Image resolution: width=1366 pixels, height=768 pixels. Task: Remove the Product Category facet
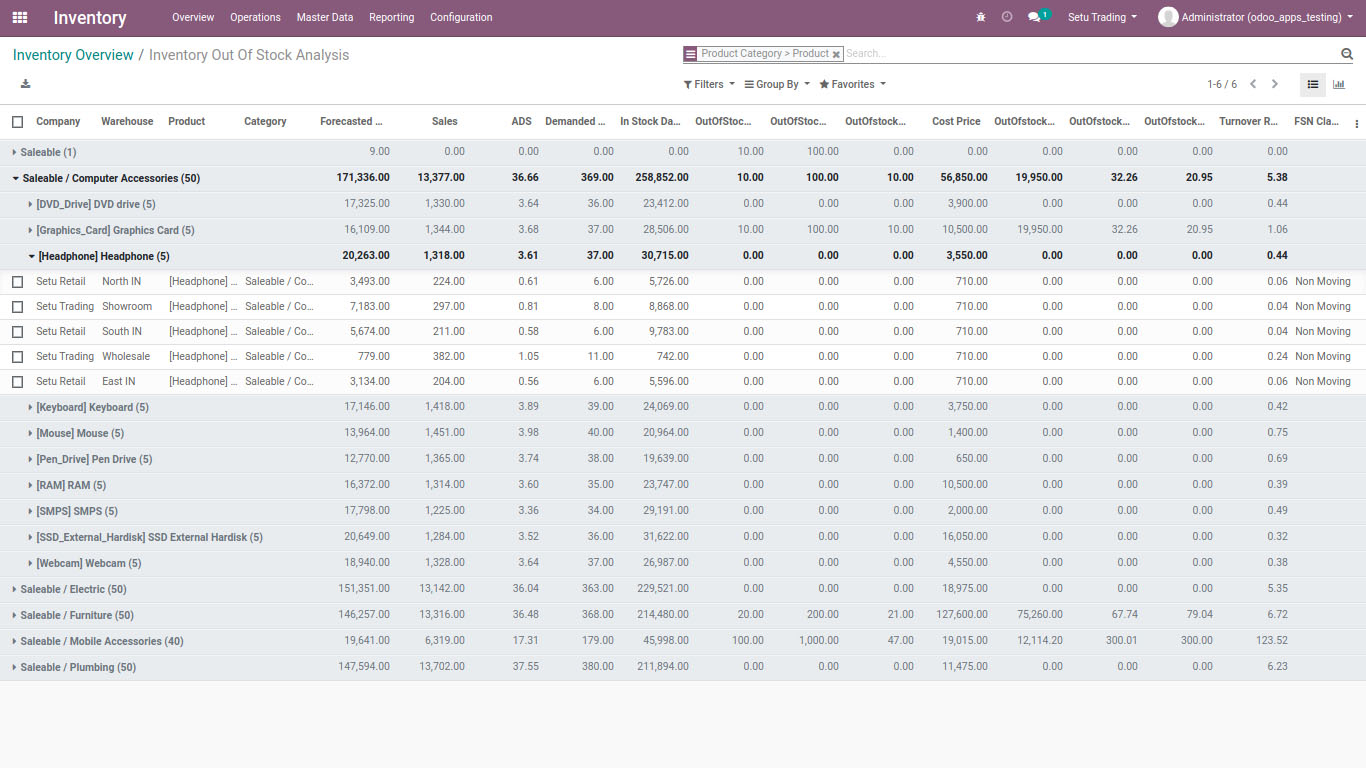click(836, 54)
